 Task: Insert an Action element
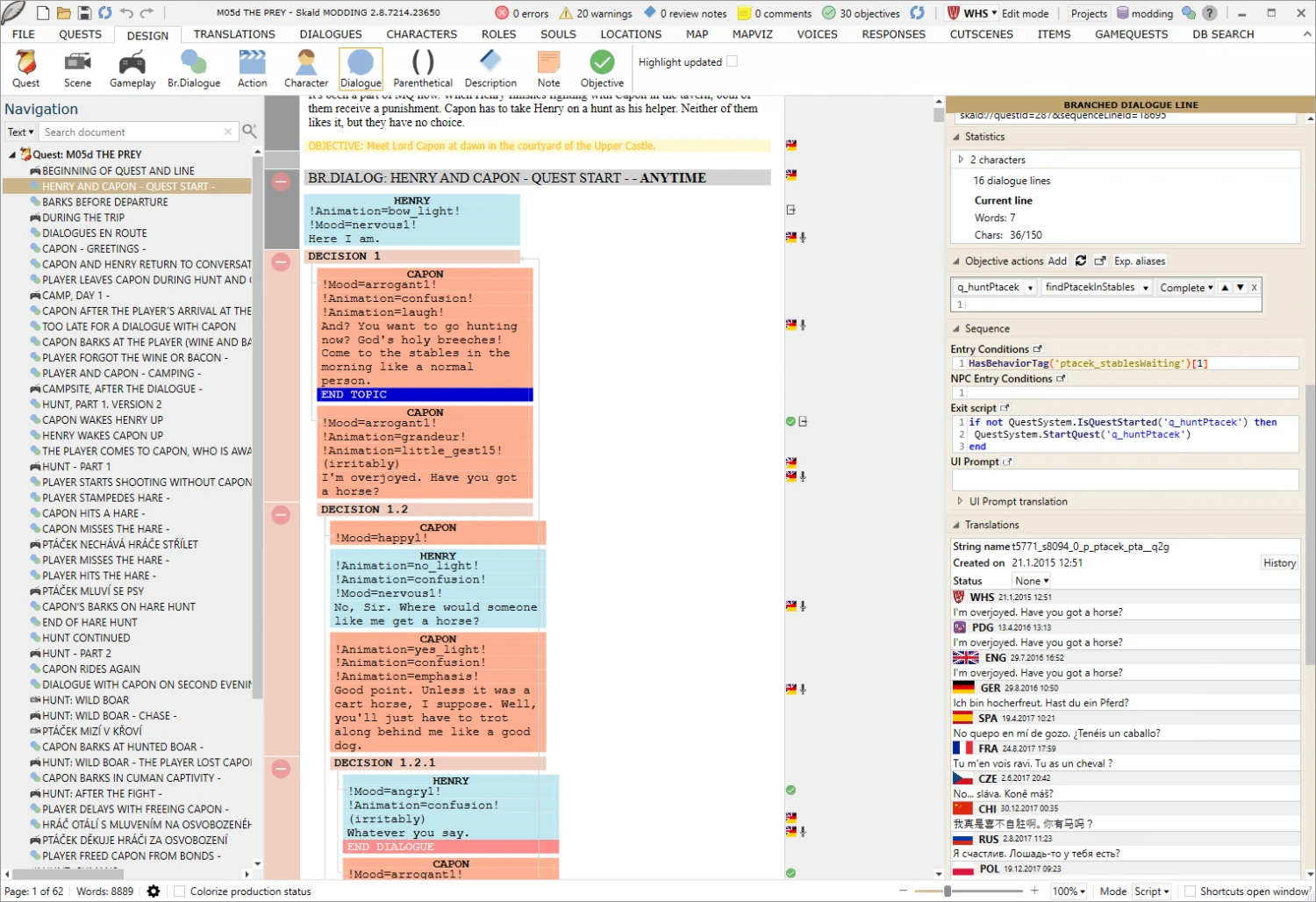coord(253,68)
